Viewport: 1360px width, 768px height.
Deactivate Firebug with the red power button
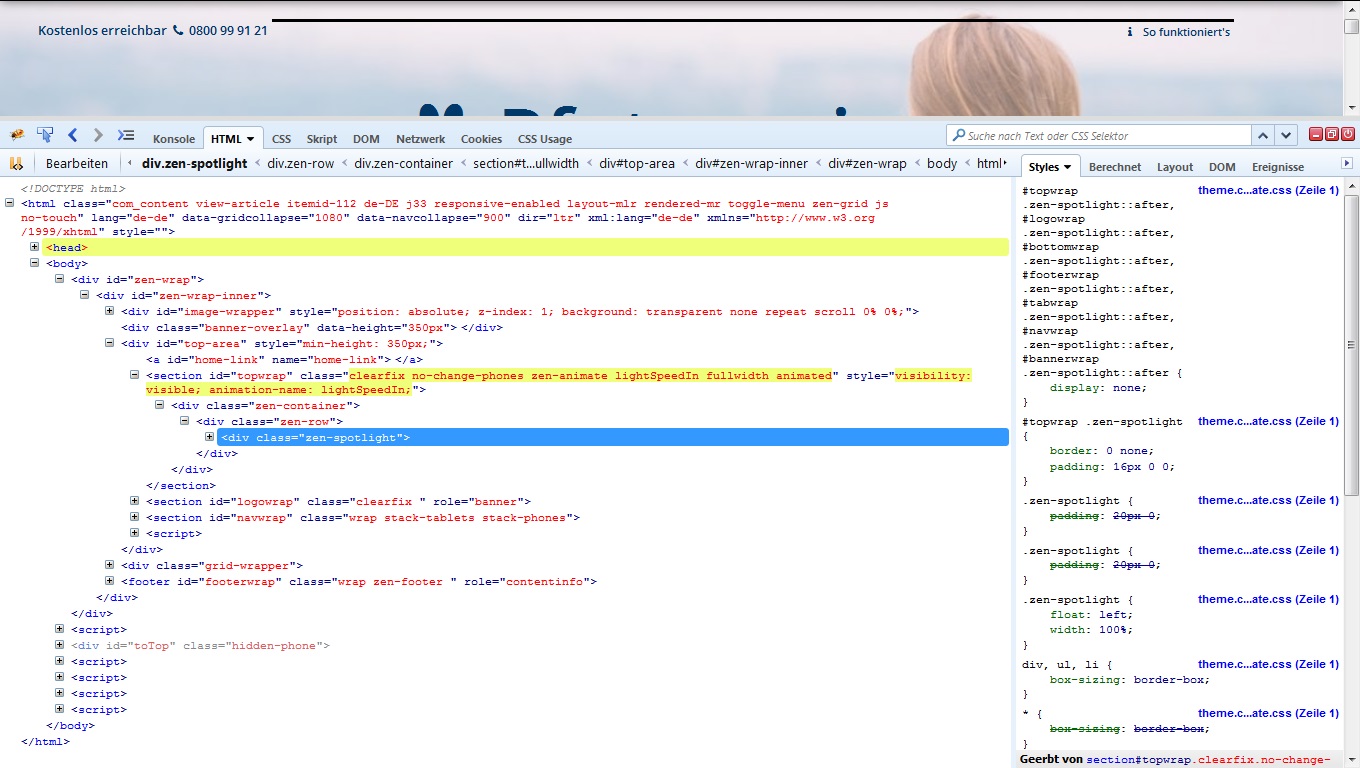click(x=1348, y=134)
